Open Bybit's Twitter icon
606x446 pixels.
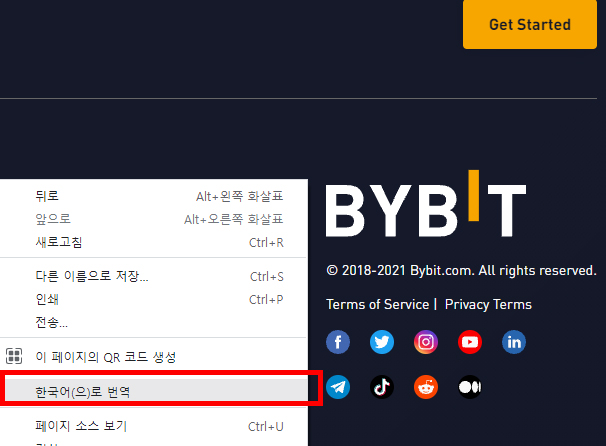[382, 342]
